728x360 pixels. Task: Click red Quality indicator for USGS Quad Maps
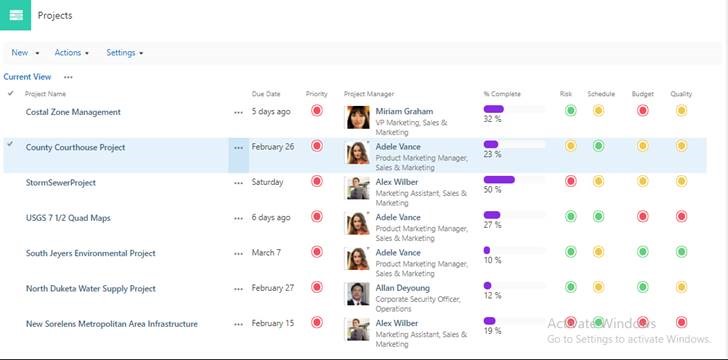pyautogui.click(x=682, y=216)
